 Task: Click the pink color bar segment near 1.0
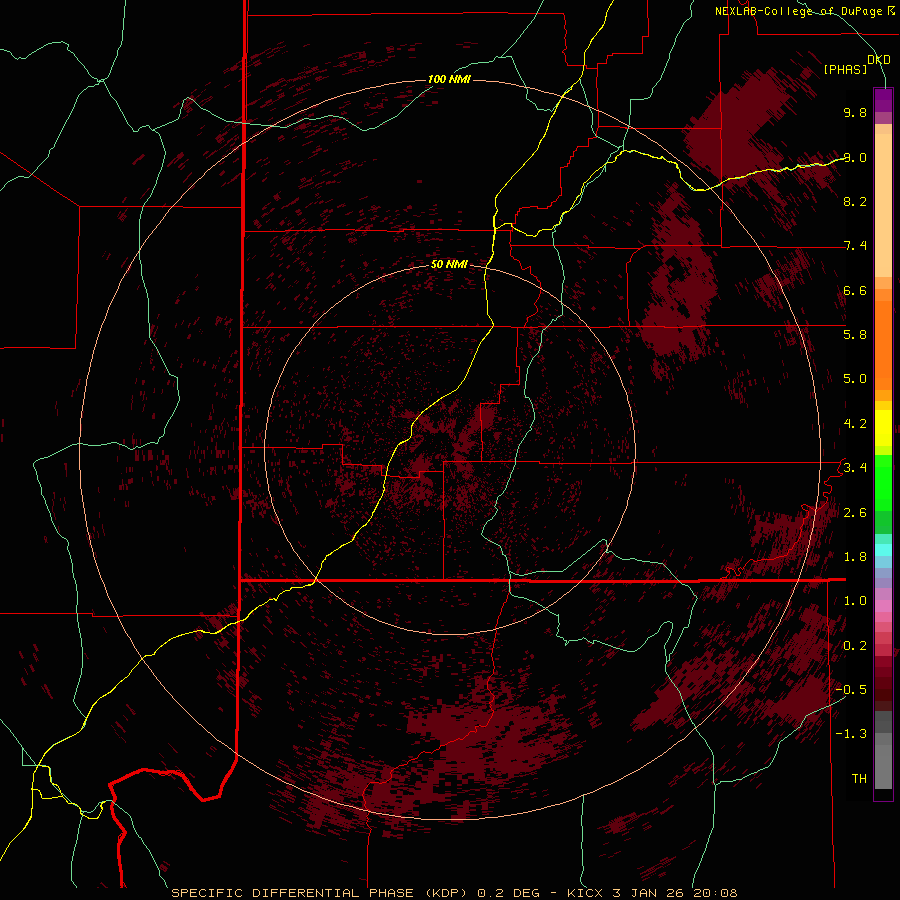click(883, 605)
